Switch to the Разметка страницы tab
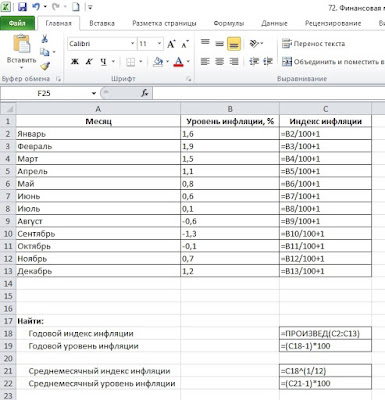 pos(164,23)
